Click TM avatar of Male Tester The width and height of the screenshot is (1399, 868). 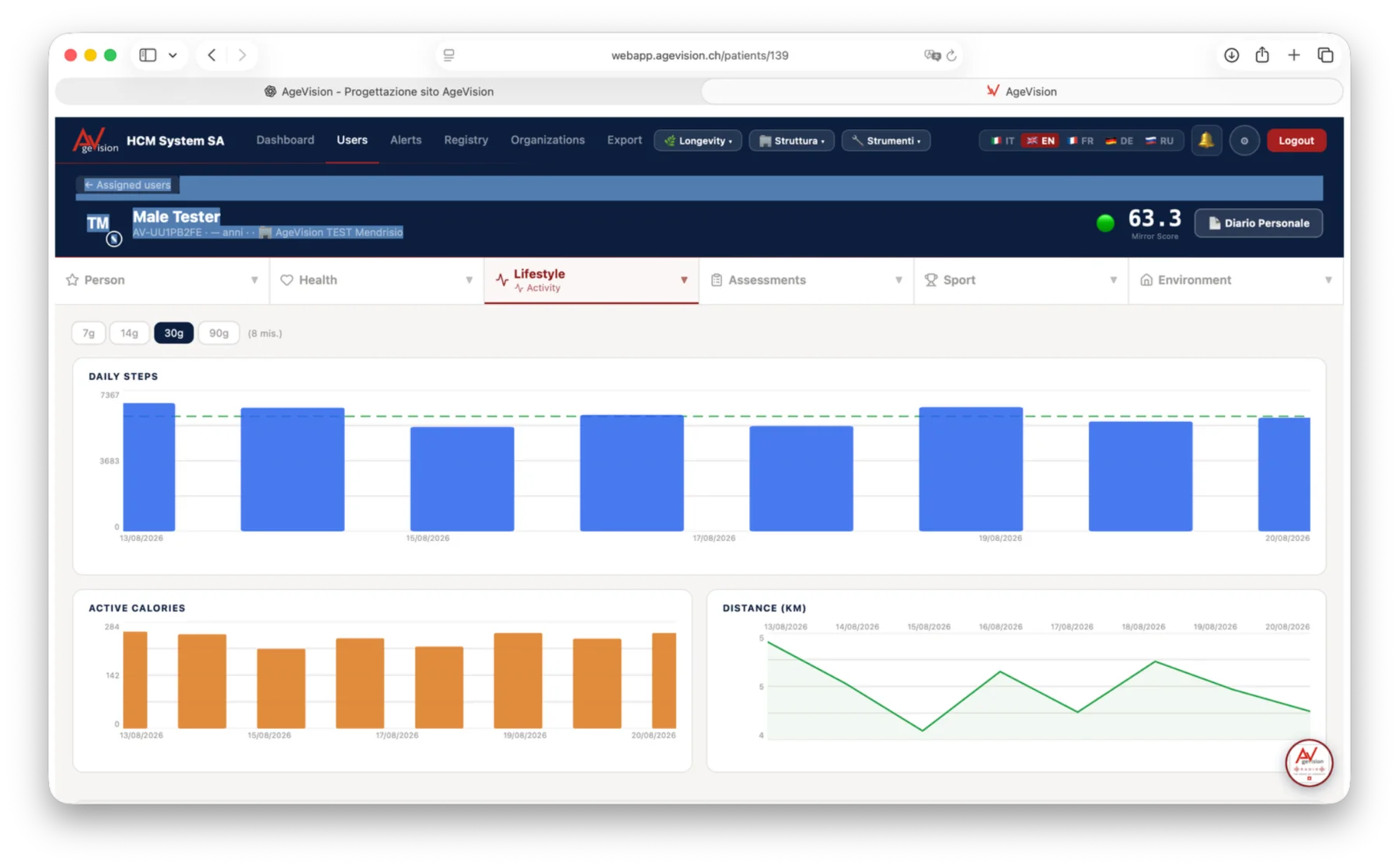[x=99, y=224]
